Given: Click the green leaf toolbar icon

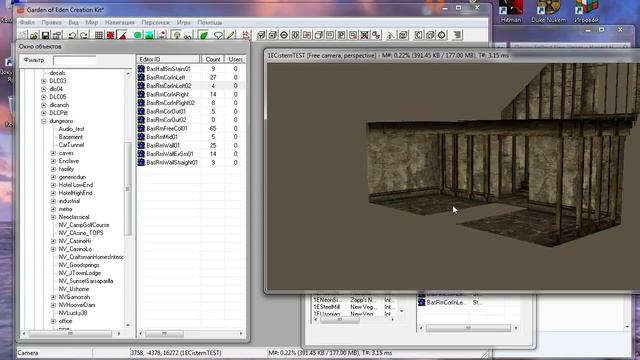Looking at the screenshot, I should (203, 35).
